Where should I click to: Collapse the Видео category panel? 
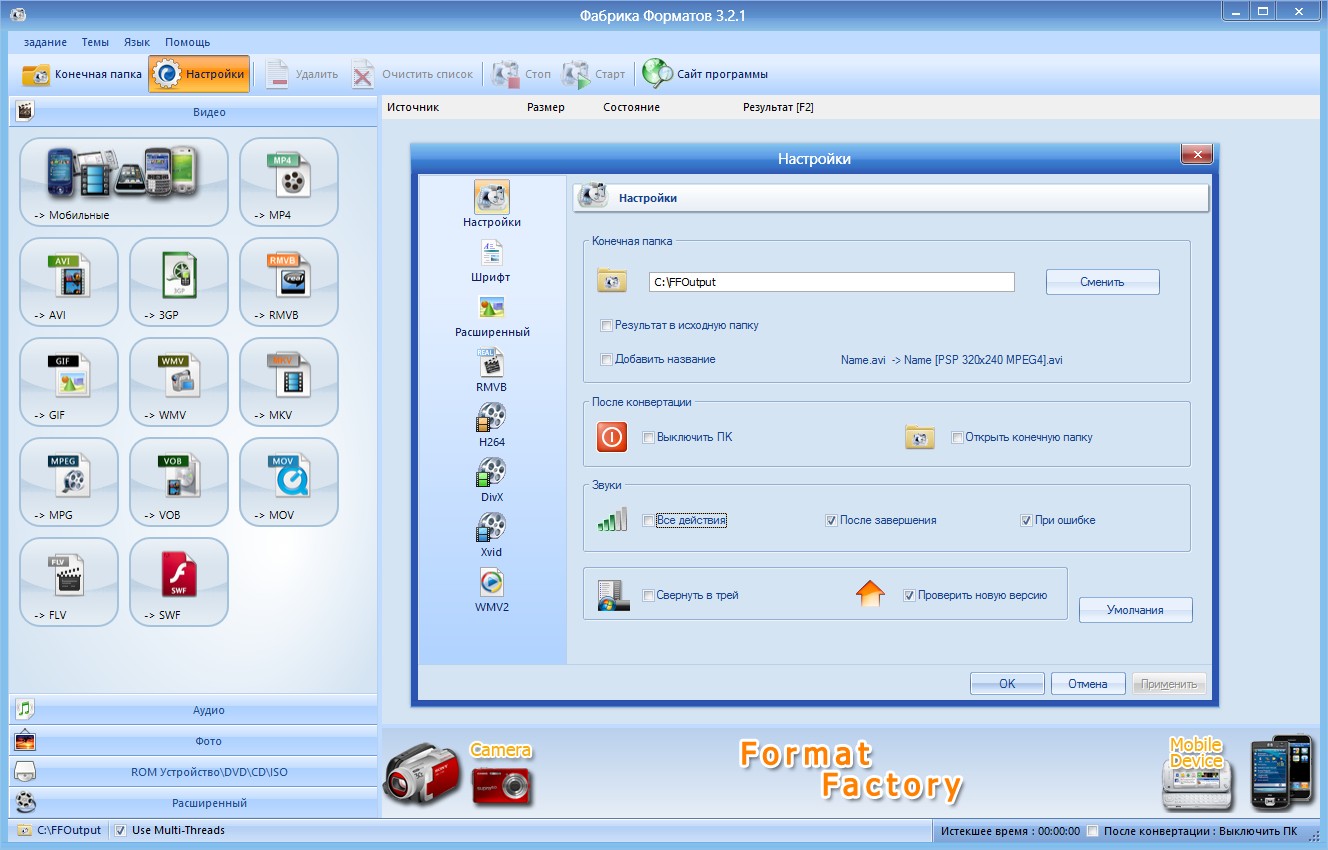[193, 112]
